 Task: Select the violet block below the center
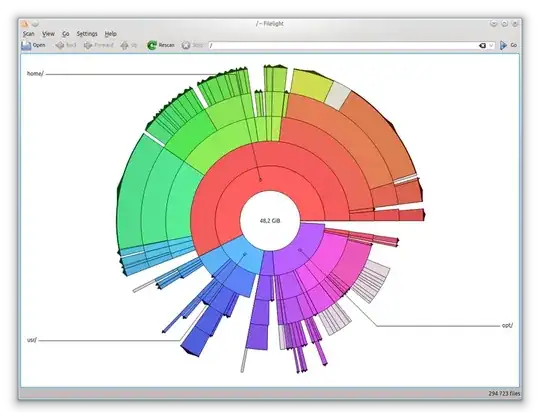pyautogui.click(x=257, y=337)
